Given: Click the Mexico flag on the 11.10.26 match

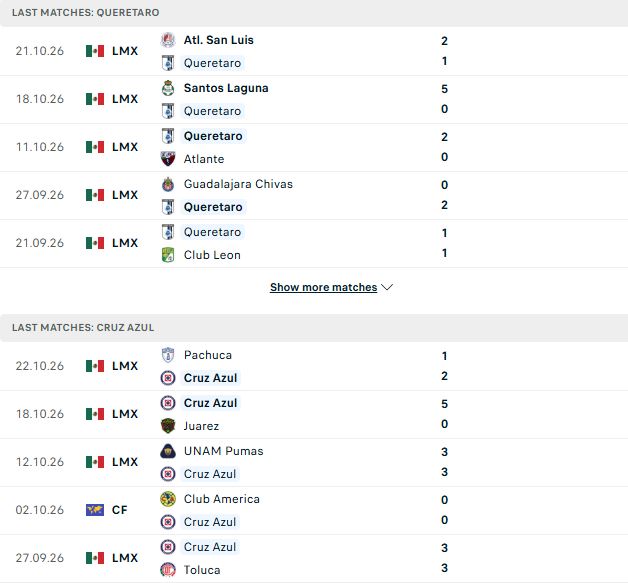Looking at the screenshot, I should pyautogui.click(x=95, y=147).
